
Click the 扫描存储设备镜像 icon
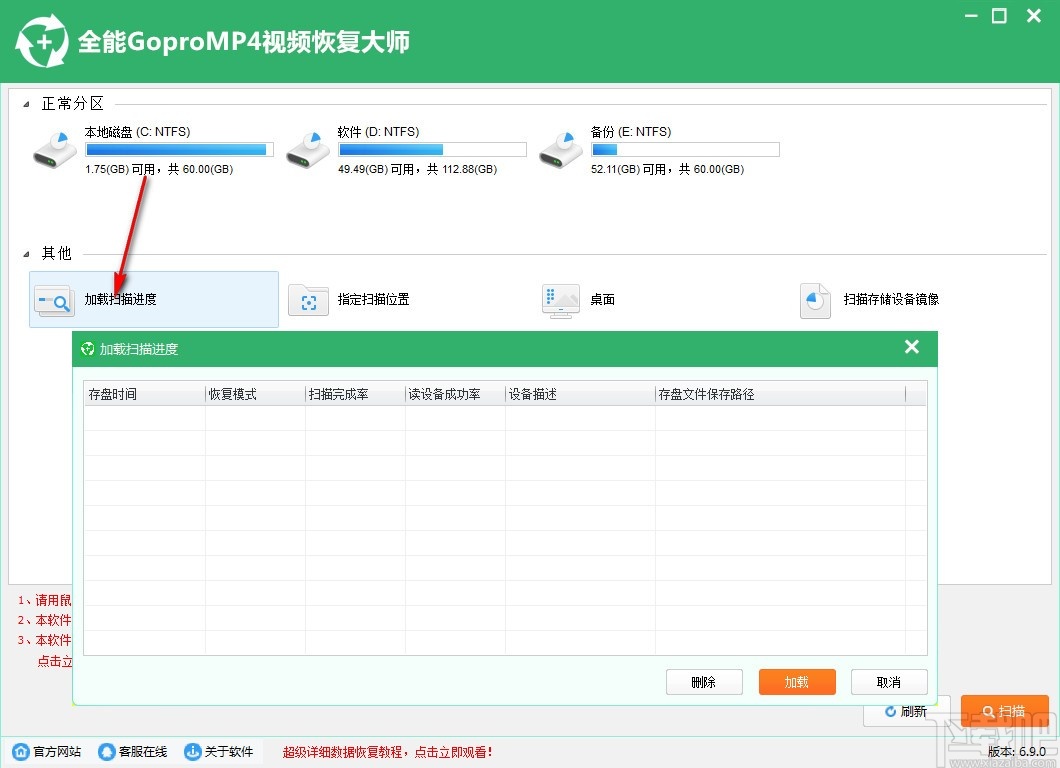pos(815,301)
